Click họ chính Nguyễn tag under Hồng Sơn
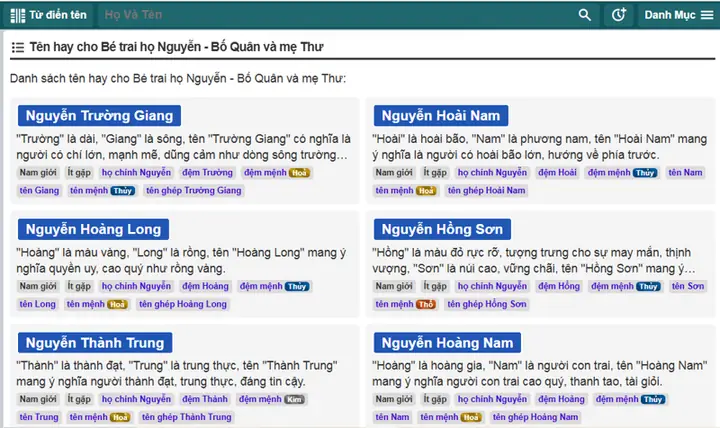Screen dimensions: 720x428 click(x=492, y=286)
